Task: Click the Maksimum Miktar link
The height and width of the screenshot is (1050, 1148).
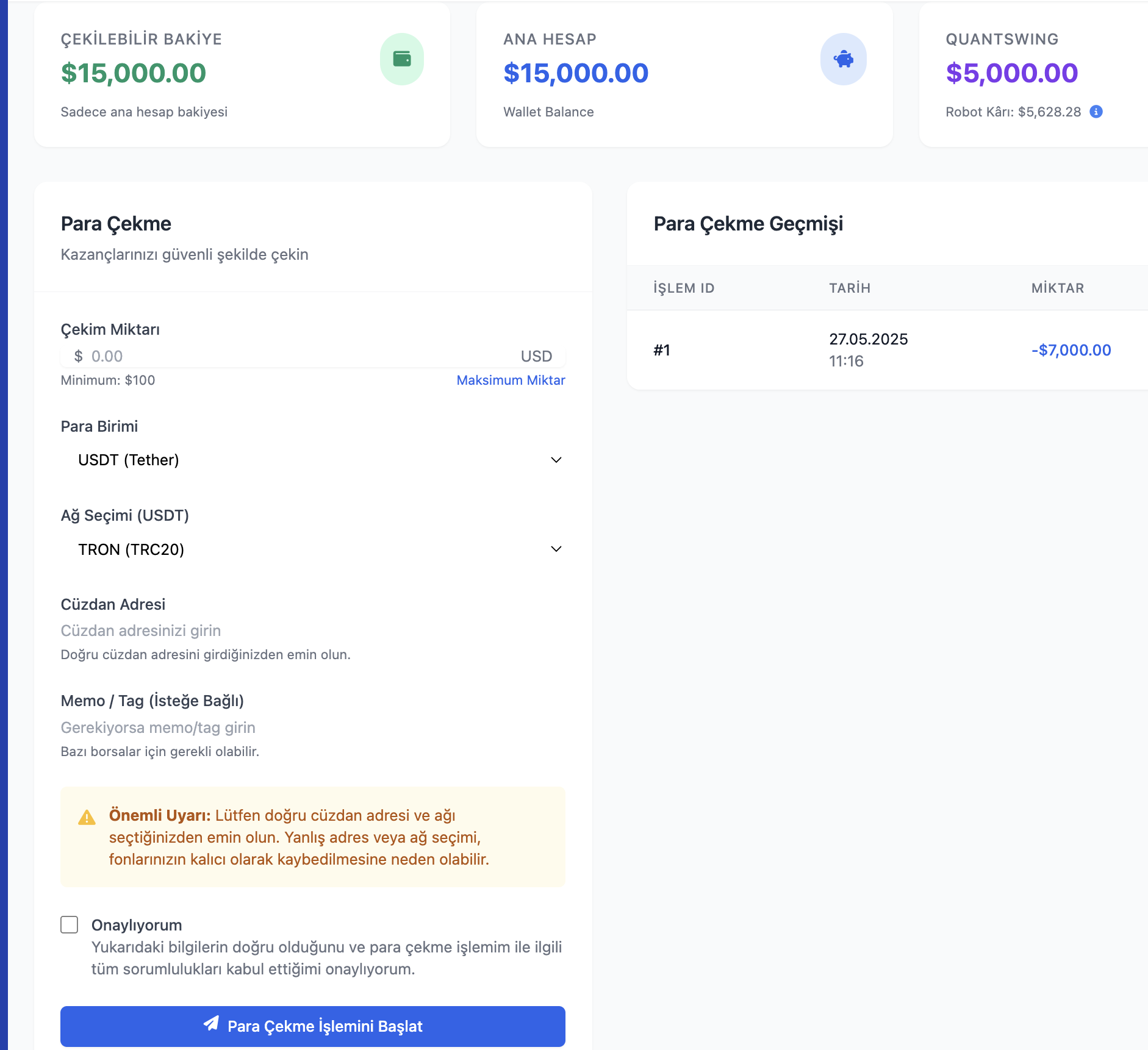Action: pos(511,380)
